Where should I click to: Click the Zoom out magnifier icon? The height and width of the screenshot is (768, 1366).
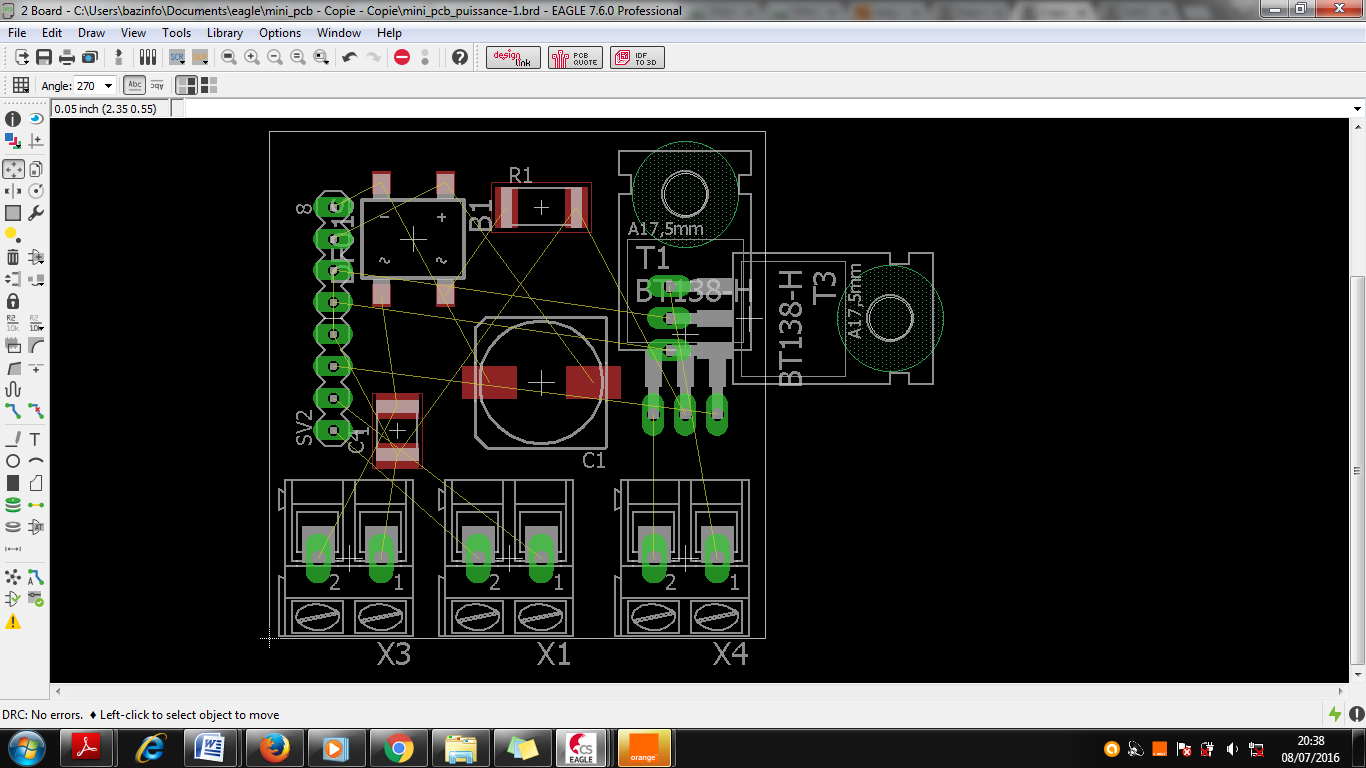[x=275, y=57]
